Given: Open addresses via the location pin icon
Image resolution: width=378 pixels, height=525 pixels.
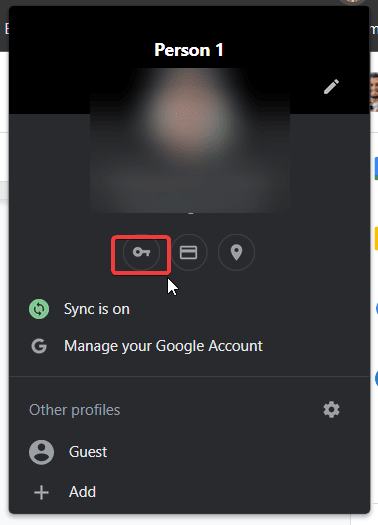Looking at the screenshot, I should pyautogui.click(x=236, y=252).
